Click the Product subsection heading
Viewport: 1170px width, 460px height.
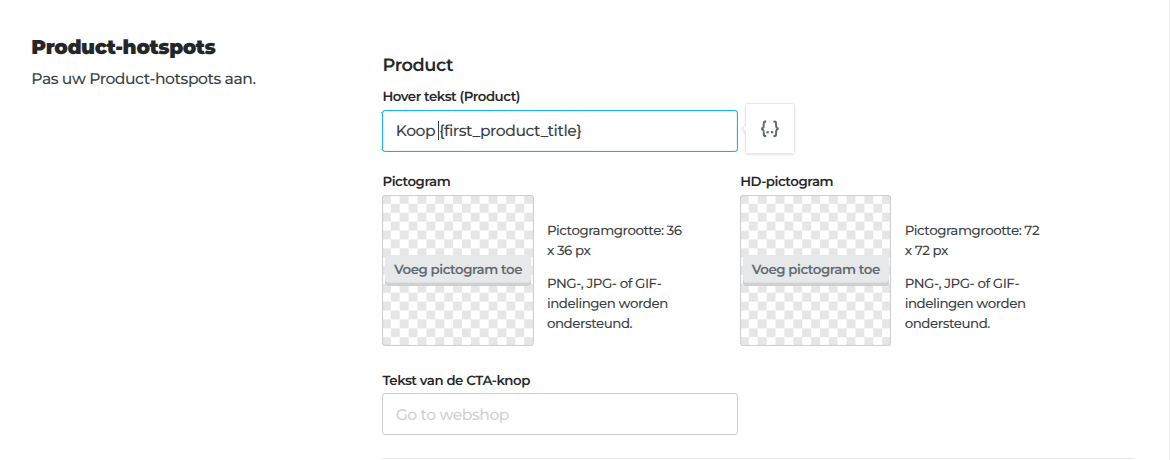coord(418,65)
